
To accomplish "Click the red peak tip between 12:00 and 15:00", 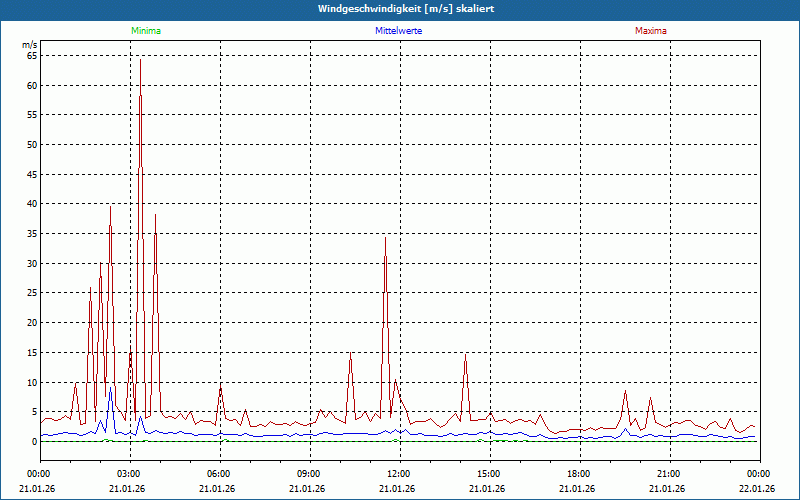I will tap(465, 356).
